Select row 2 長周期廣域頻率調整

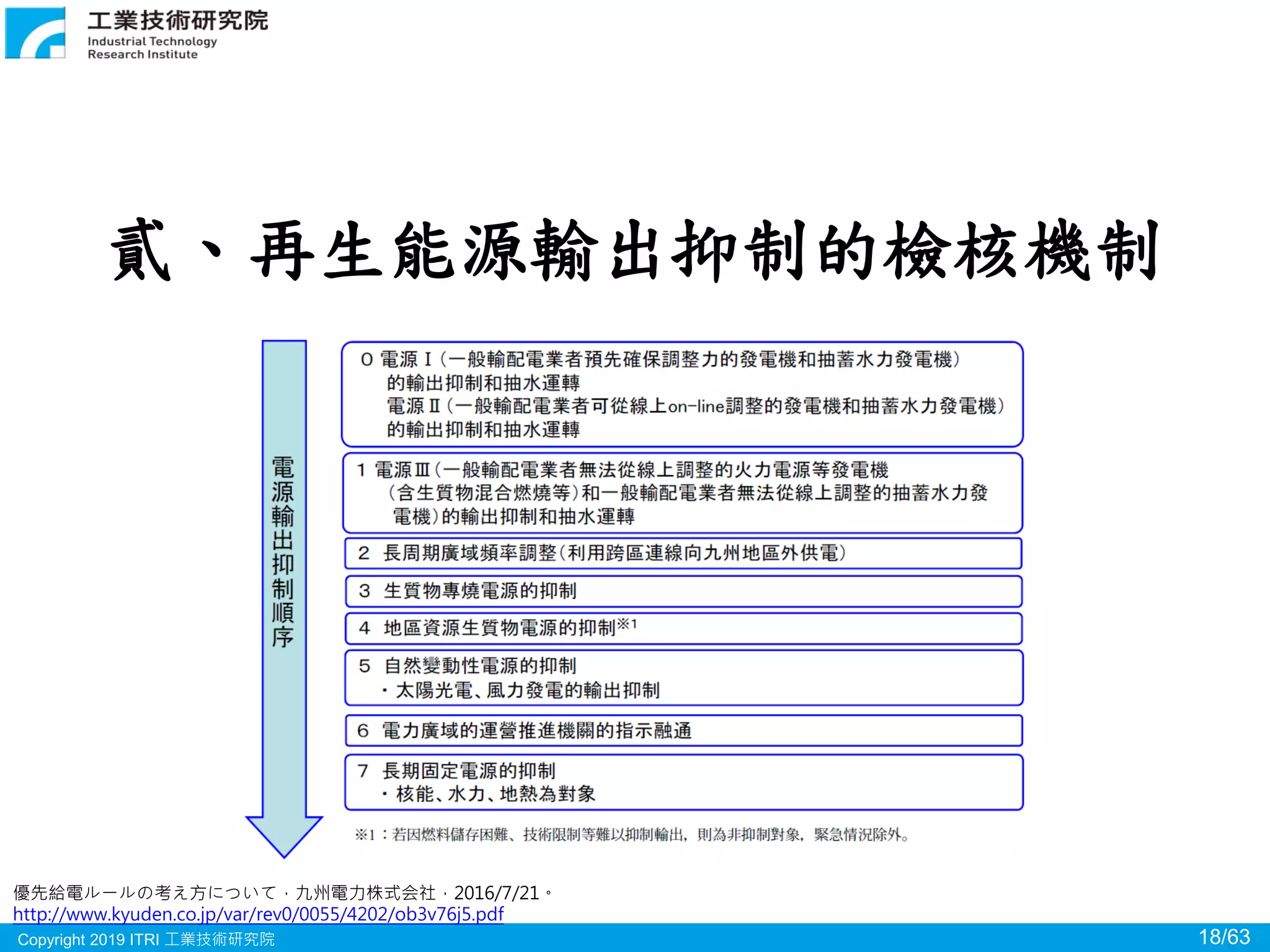click(x=683, y=553)
